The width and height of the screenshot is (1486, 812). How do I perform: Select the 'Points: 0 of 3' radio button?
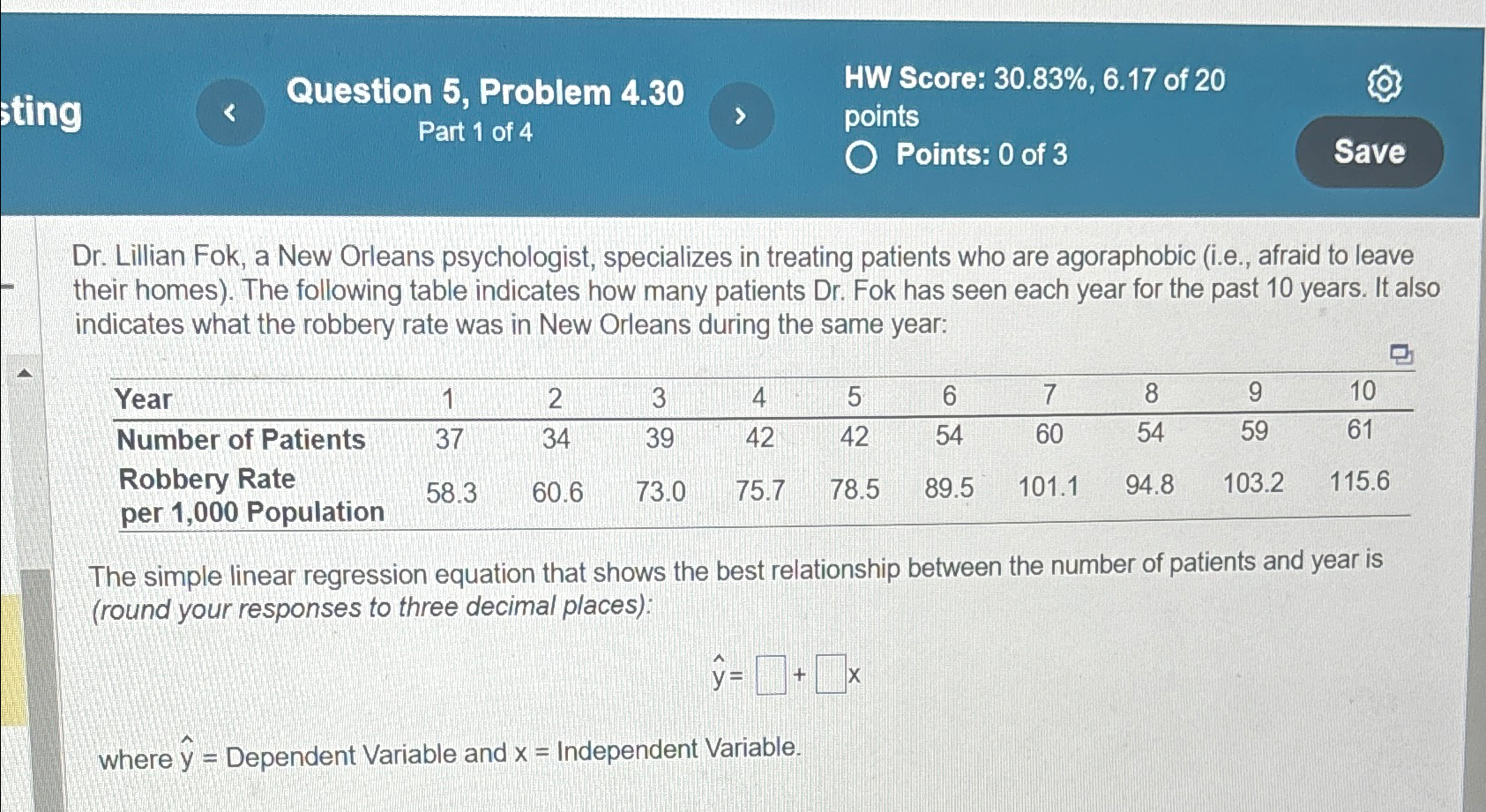point(862,156)
